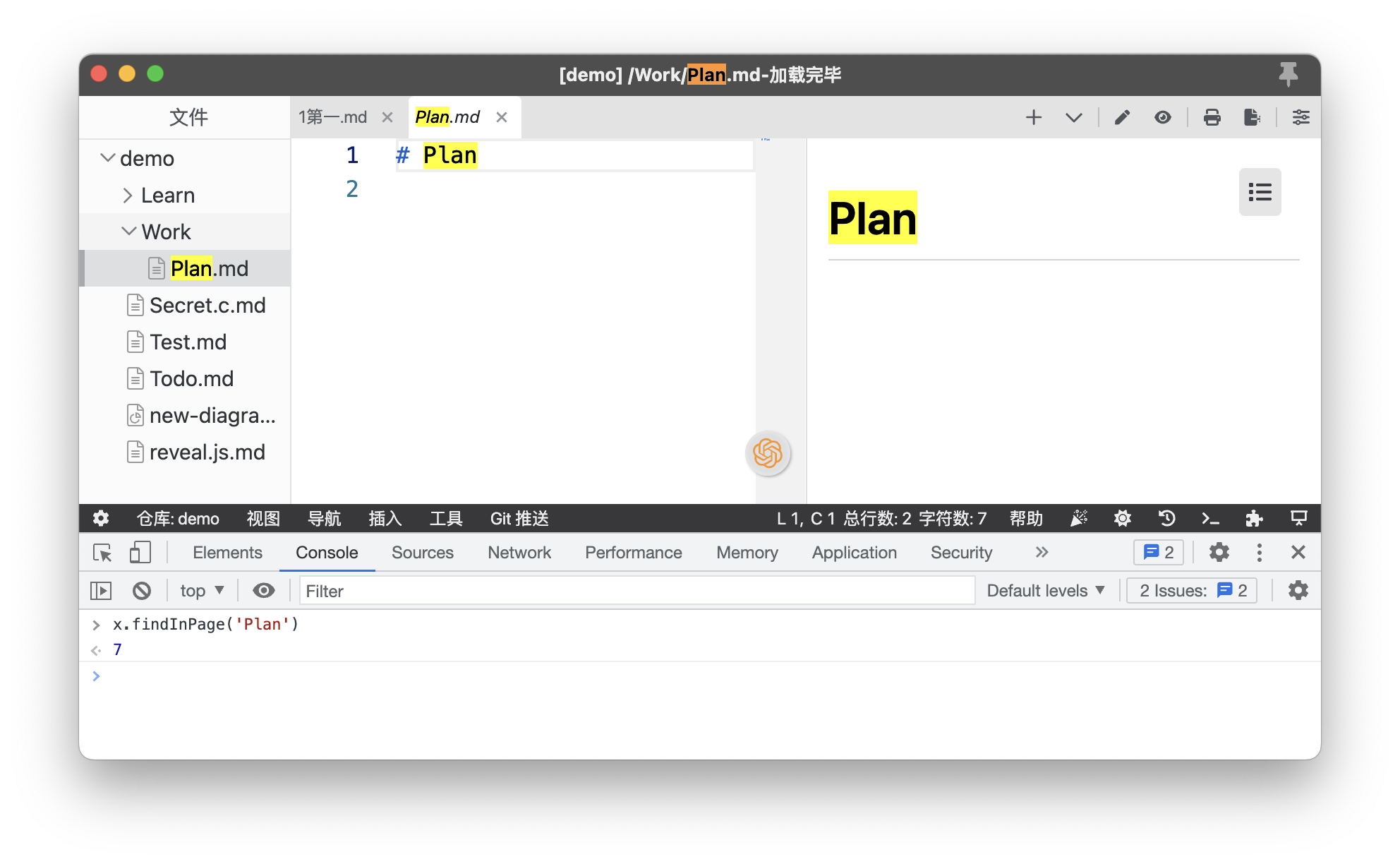
Task: Toggle the DevTools console sidebar panel
Action: pos(101,591)
